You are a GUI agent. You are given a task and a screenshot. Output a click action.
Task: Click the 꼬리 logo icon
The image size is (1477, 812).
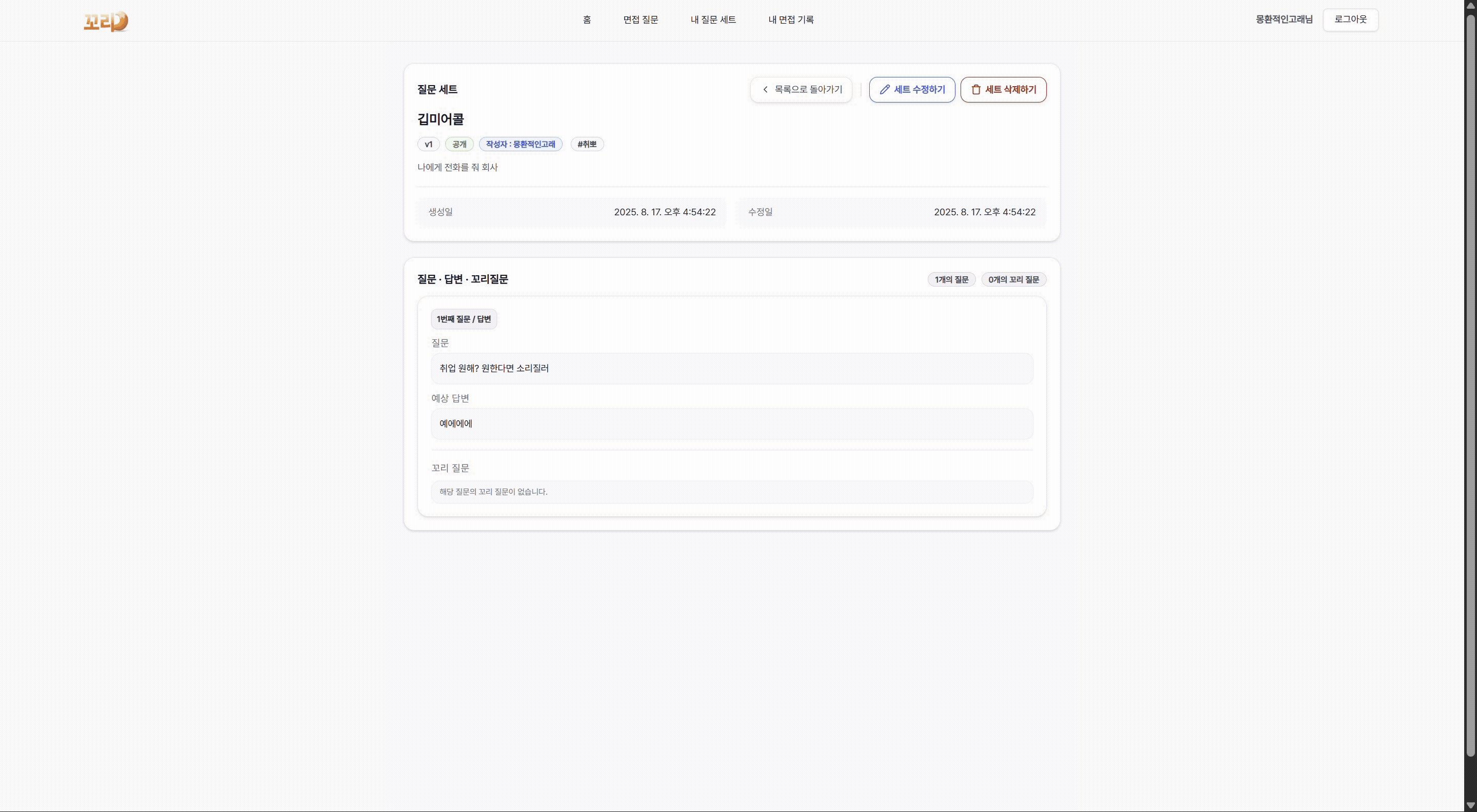(x=106, y=21)
